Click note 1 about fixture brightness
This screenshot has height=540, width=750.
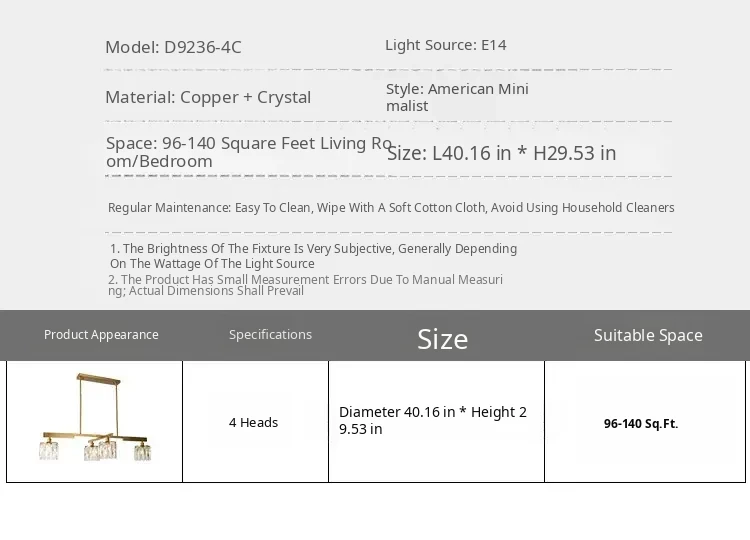313,256
